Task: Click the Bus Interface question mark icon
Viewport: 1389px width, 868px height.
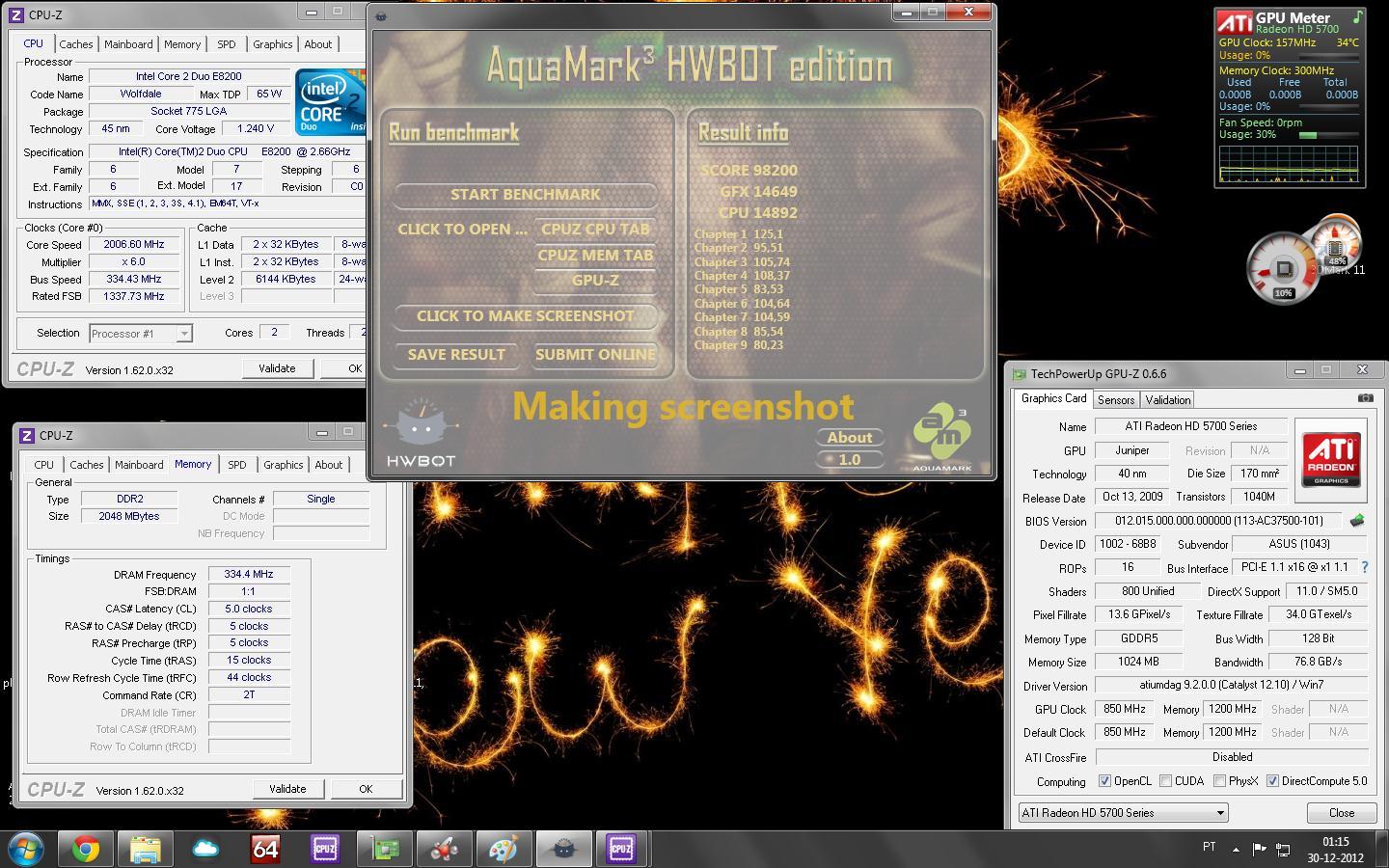Action: [x=1364, y=568]
